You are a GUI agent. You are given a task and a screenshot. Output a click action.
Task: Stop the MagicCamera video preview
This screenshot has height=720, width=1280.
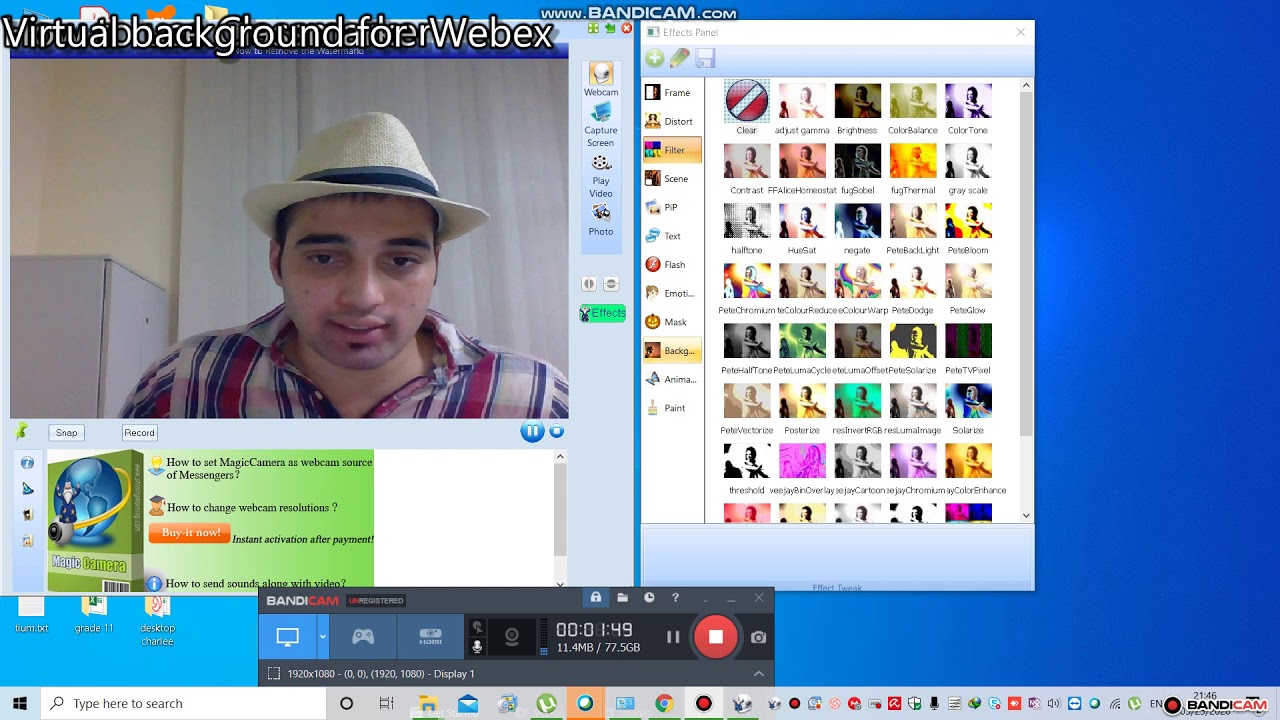557,432
